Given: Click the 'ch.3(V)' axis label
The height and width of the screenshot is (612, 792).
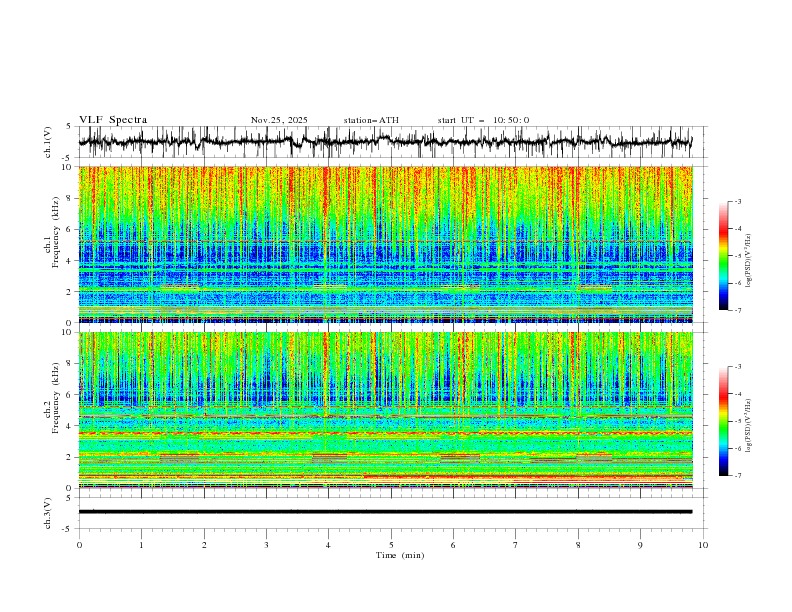Looking at the screenshot, I should (48, 513).
